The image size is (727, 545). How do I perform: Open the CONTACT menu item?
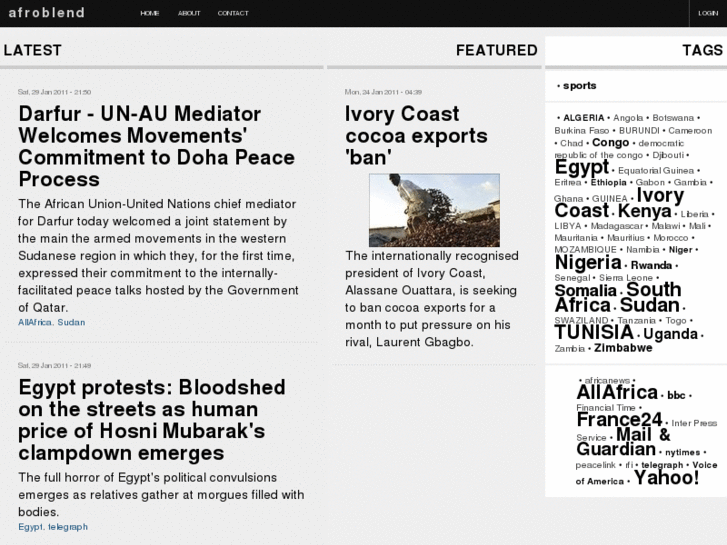pos(233,13)
